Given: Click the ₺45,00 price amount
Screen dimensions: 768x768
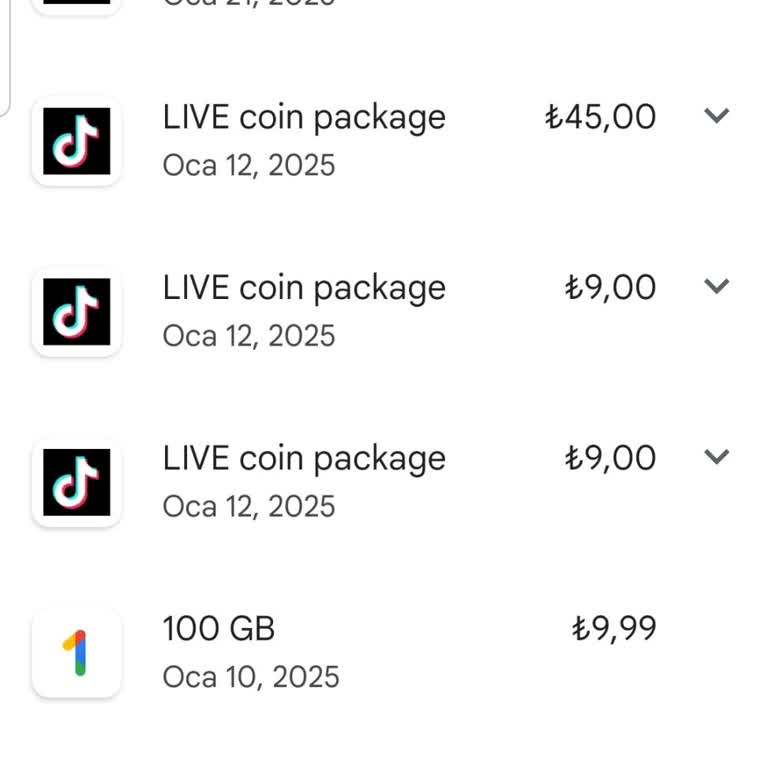Looking at the screenshot, I should [x=600, y=117].
